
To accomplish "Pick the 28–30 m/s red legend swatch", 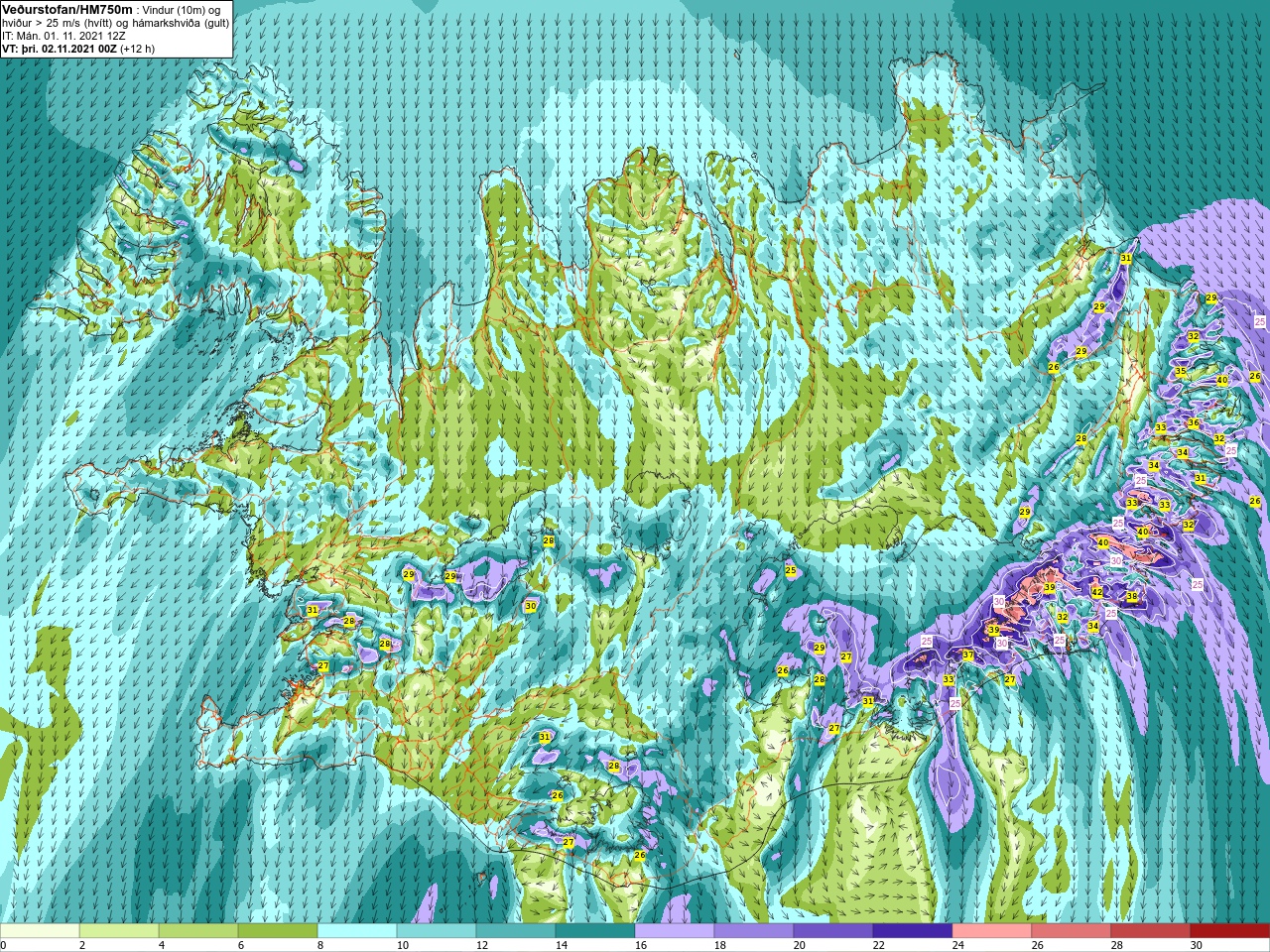I will click(x=1151, y=931).
